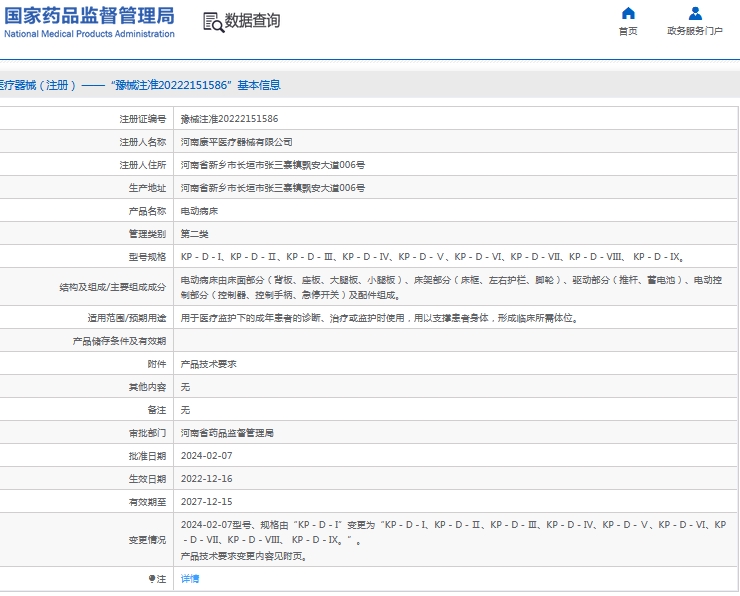Viewport: 740px width, 596px height.
Task: Click the 有效期至 row label
Action: point(147,502)
